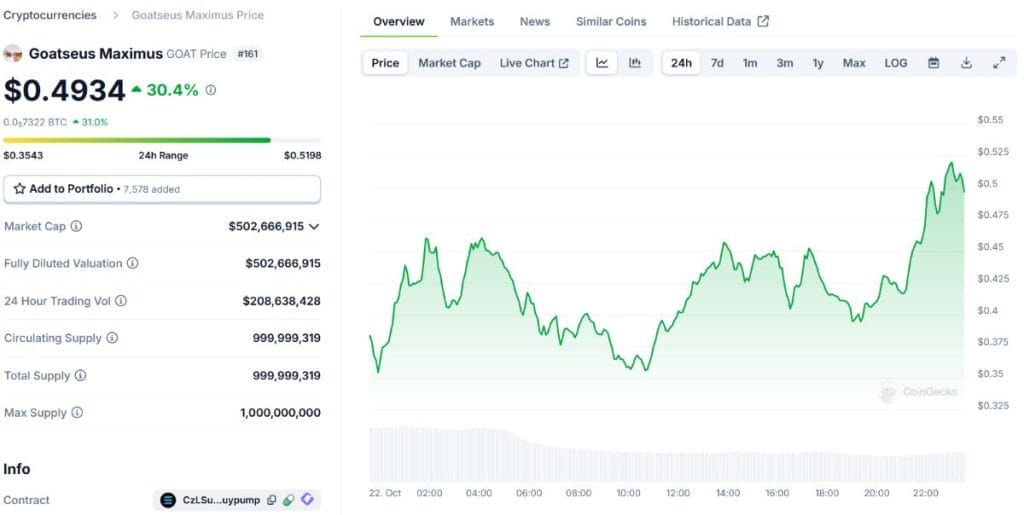Expand chart to fullscreen icon
The width and height of the screenshot is (1024, 515).
[999, 63]
